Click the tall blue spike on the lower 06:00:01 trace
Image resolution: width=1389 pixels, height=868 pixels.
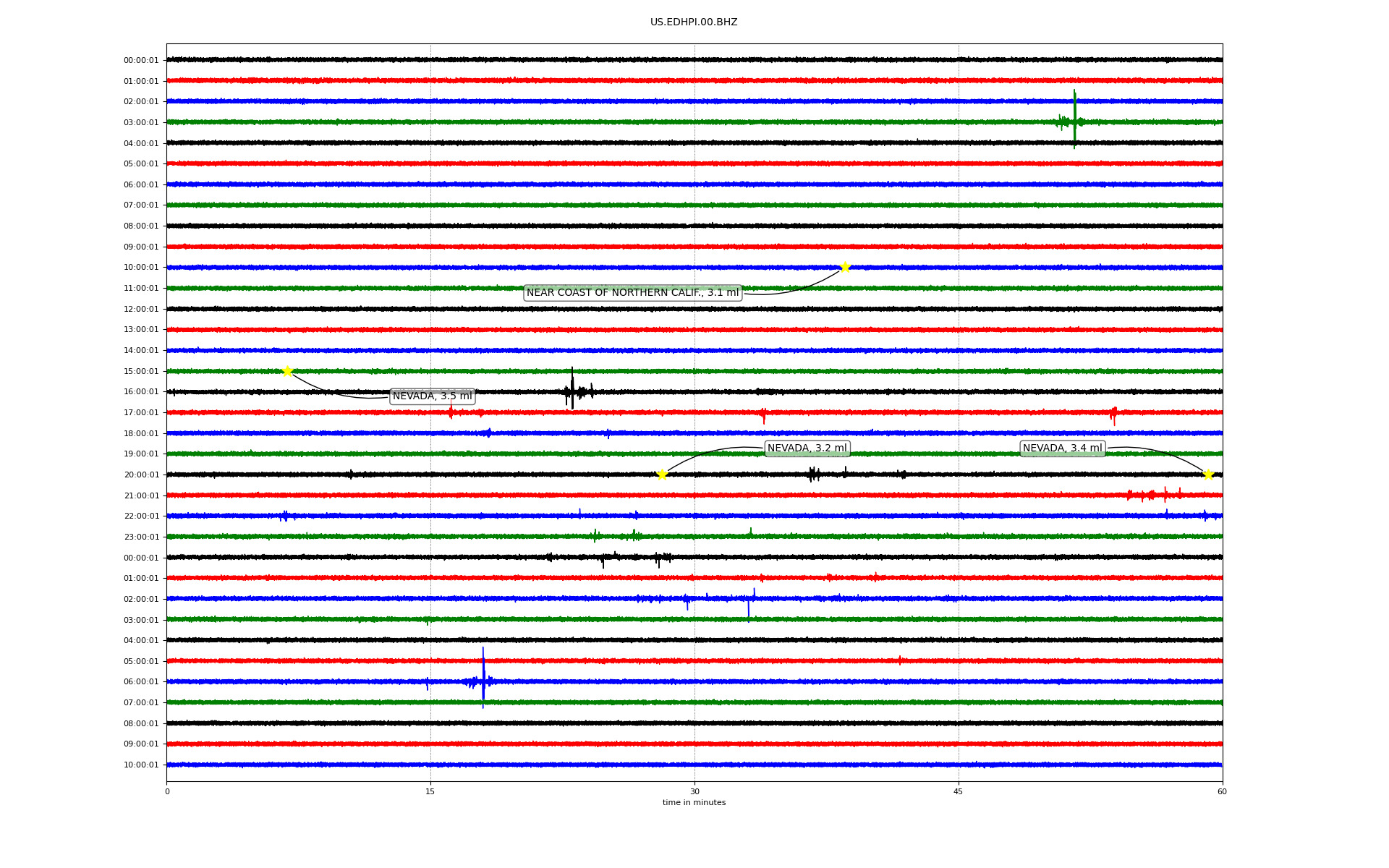pos(483,680)
